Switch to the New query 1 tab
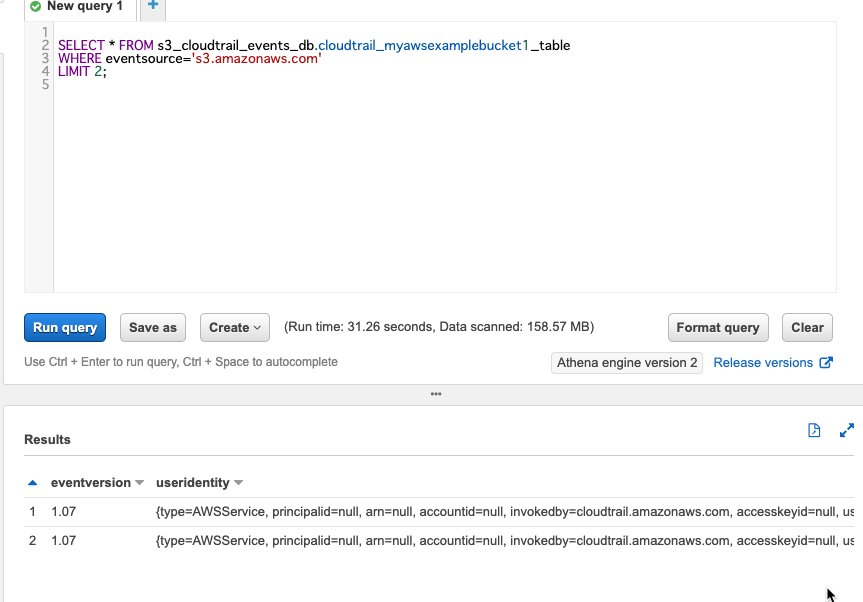Screen dimensions: 863x602 click(x=80, y=7)
